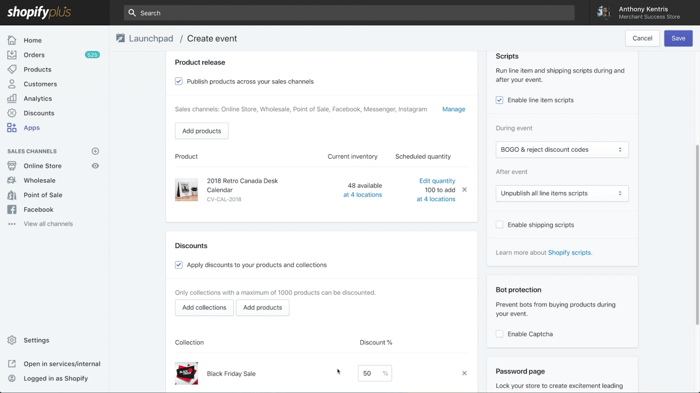Click the Point of Sale bag icon
700x393 pixels.
[12, 195]
